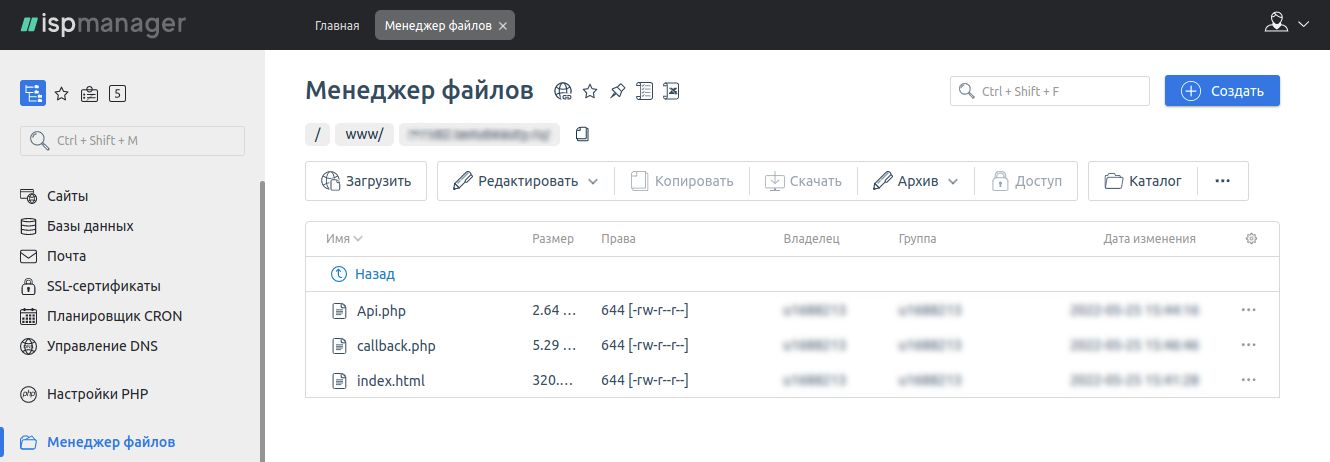Open the user account menu
Screen dimensions: 1330x462
(x=1286, y=23)
